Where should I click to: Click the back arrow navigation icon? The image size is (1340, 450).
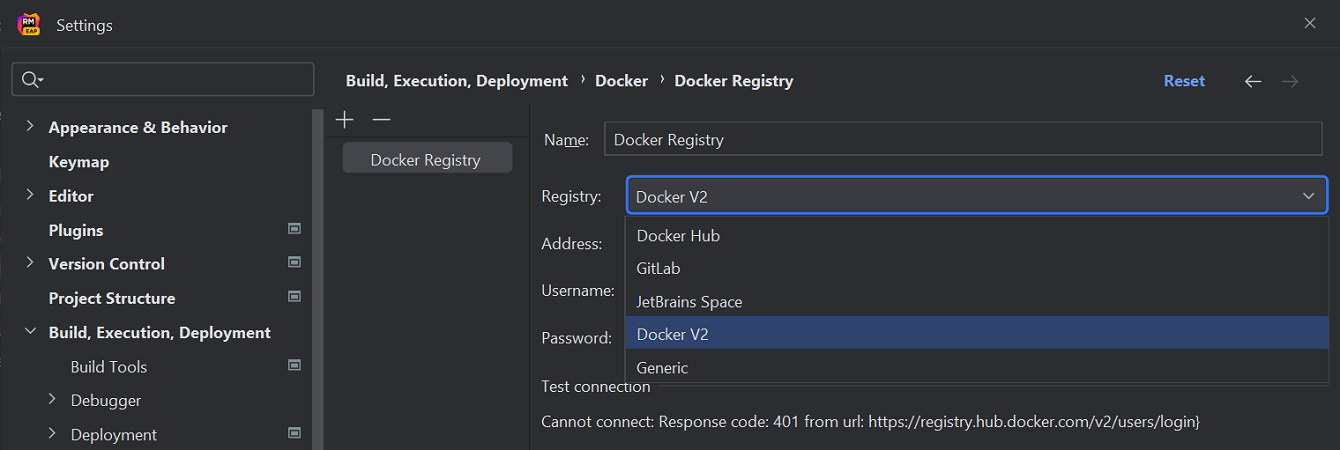pyautogui.click(x=1253, y=81)
